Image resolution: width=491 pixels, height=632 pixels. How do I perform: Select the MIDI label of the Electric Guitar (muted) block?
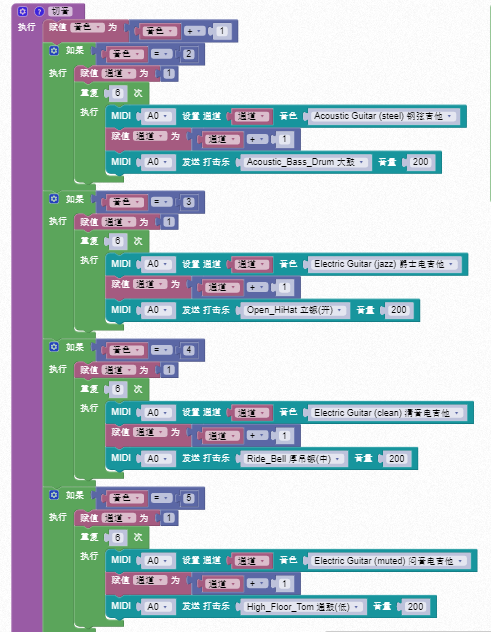point(121,560)
